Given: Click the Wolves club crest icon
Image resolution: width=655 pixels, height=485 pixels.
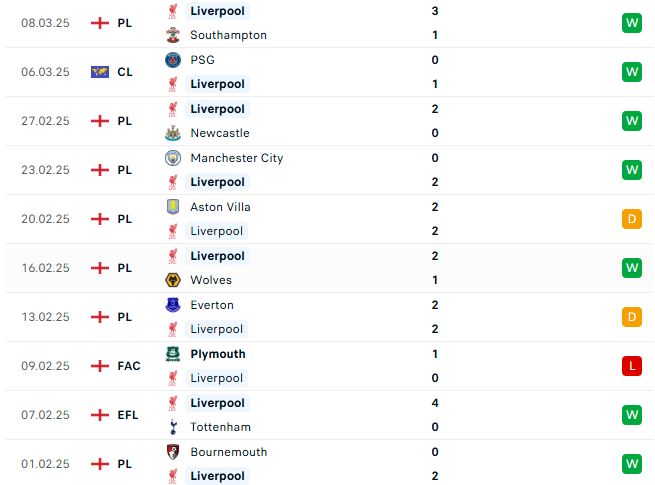Looking at the screenshot, I should pyautogui.click(x=173, y=280).
